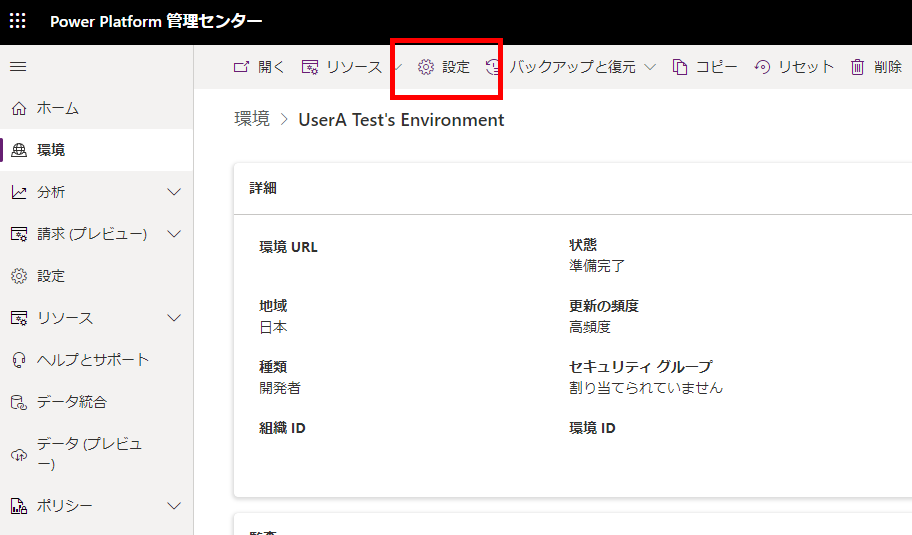Click the 削除 toolbar button label

point(888,67)
